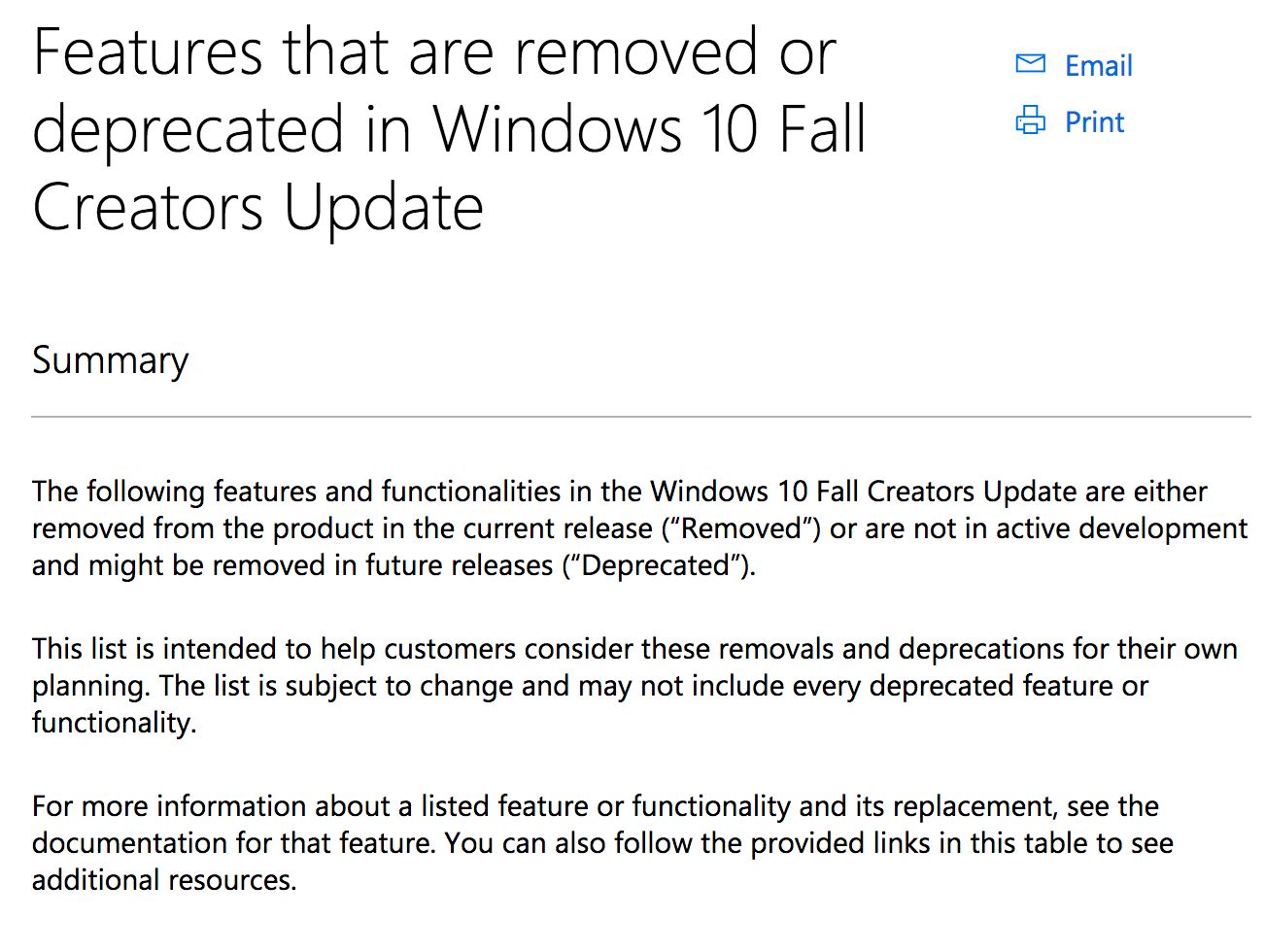1265x952 pixels.
Task: Click the Summary section heading
Action: (111, 360)
